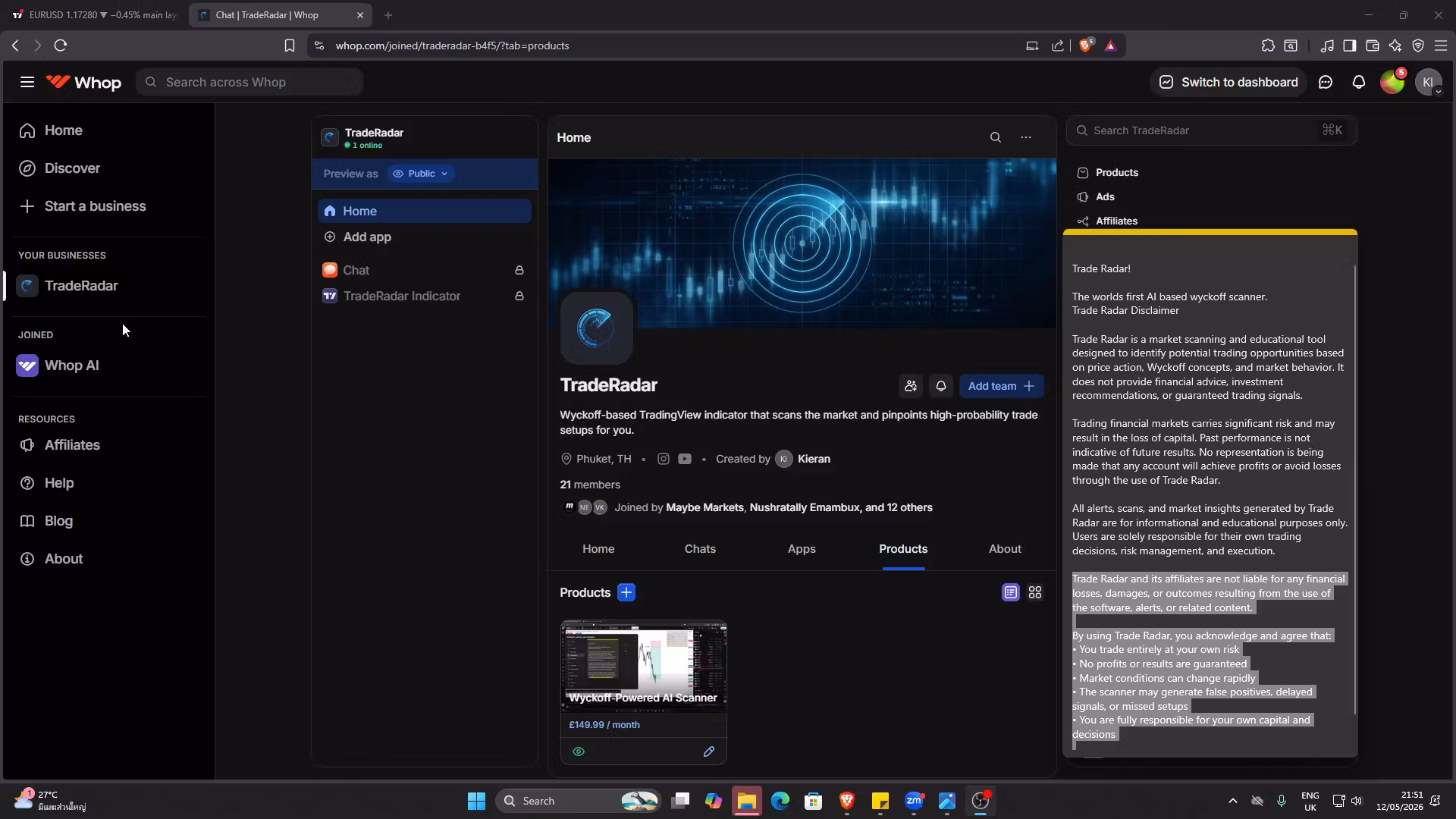Image resolution: width=1456 pixels, height=819 pixels.
Task: Open About in left sidebar Resources
Action: click(108, 559)
